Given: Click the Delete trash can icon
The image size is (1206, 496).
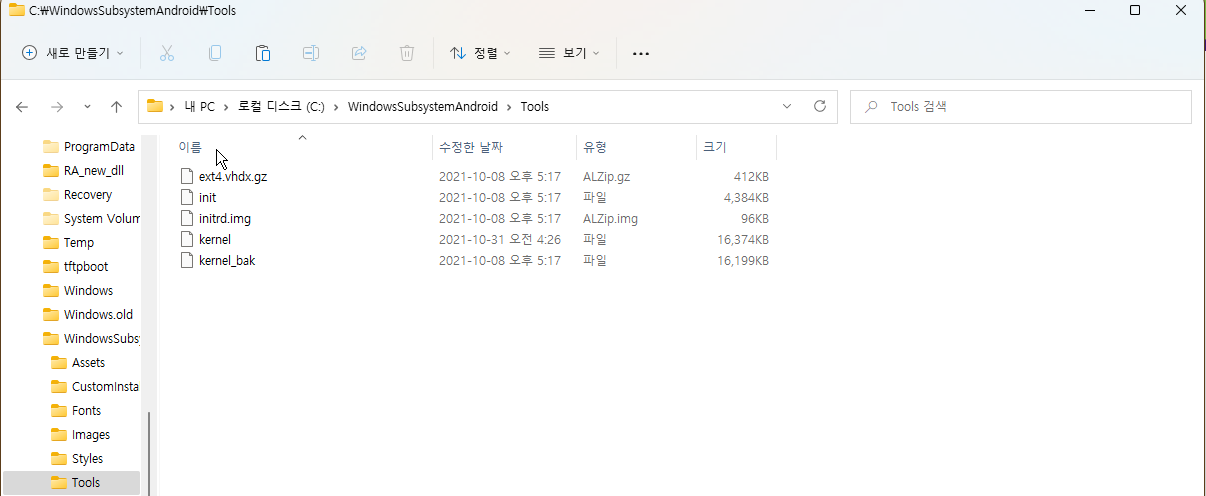Looking at the screenshot, I should (x=407, y=53).
